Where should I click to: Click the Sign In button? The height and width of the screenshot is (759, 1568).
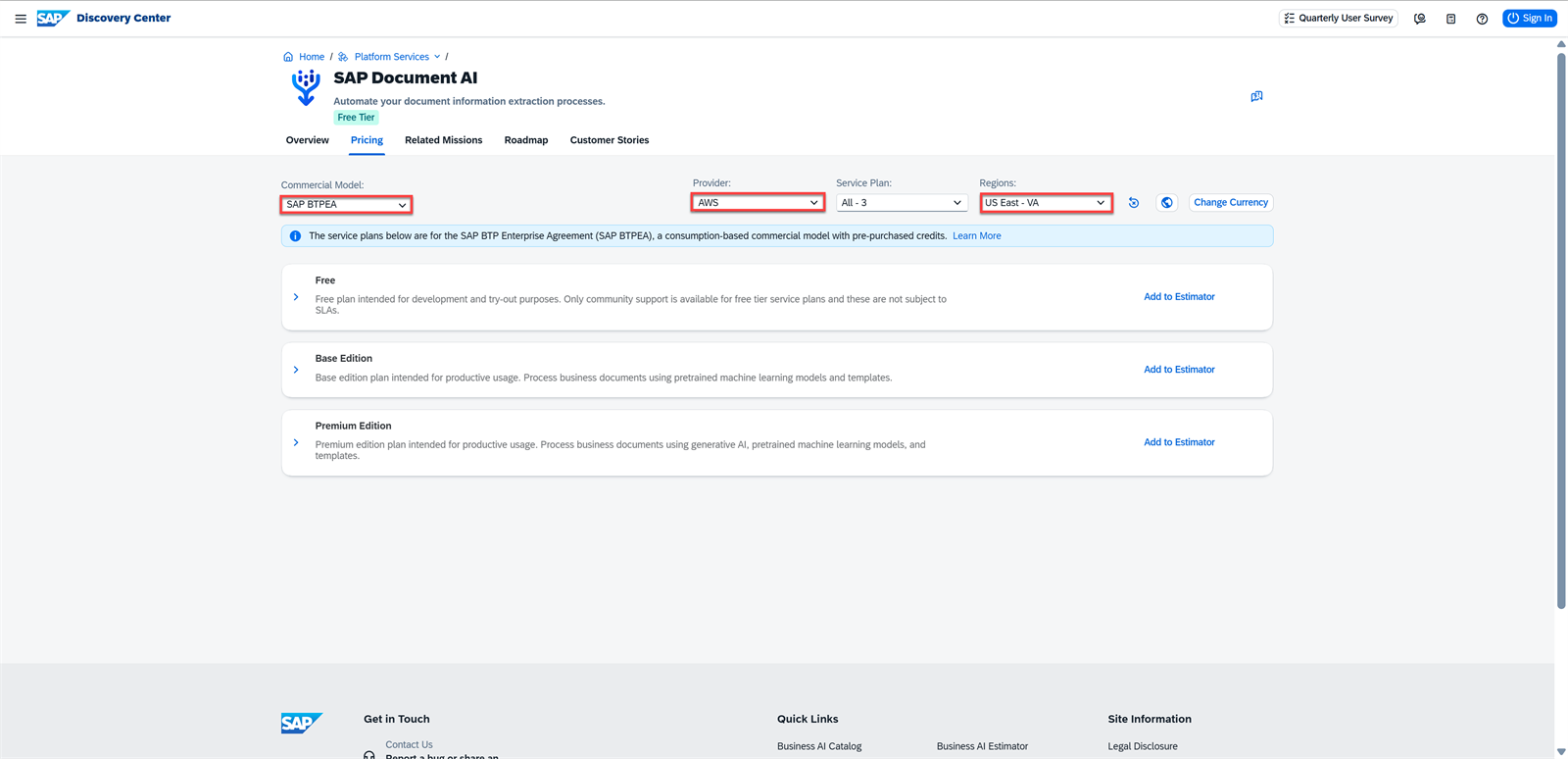[1530, 19]
